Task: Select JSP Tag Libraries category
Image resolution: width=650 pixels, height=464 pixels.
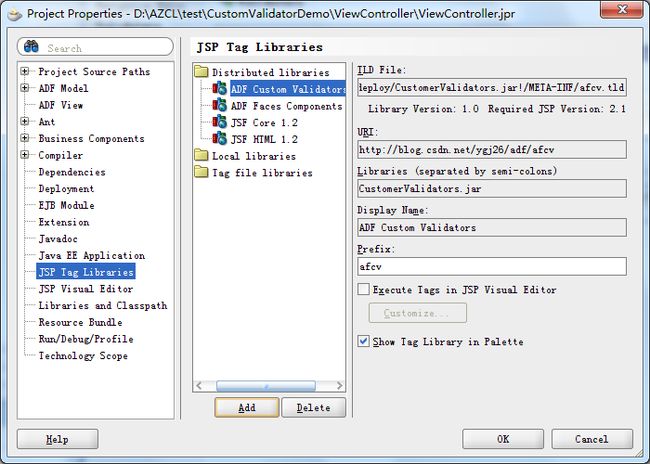Action: click(x=86, y=272)
